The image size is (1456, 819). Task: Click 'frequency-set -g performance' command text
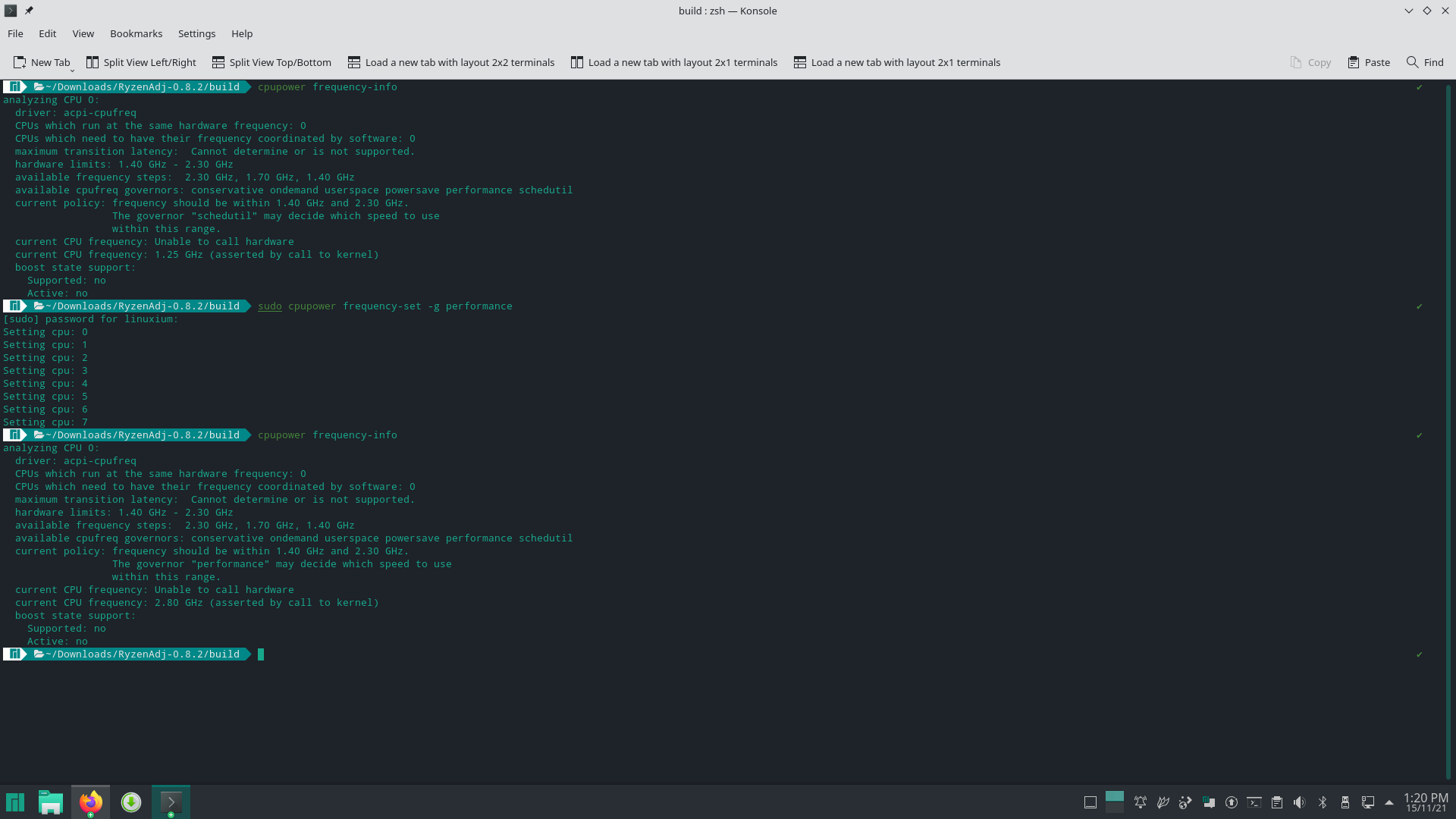pos(427,306)
